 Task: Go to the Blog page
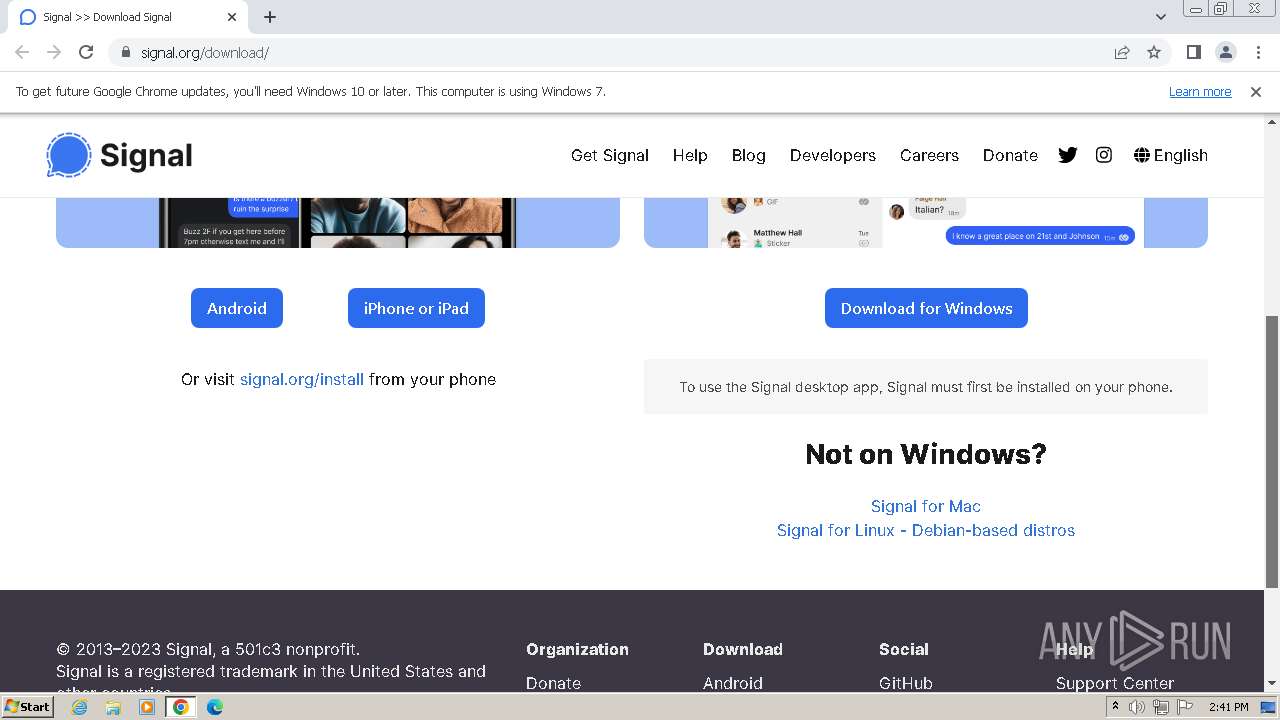click(748, 155)
